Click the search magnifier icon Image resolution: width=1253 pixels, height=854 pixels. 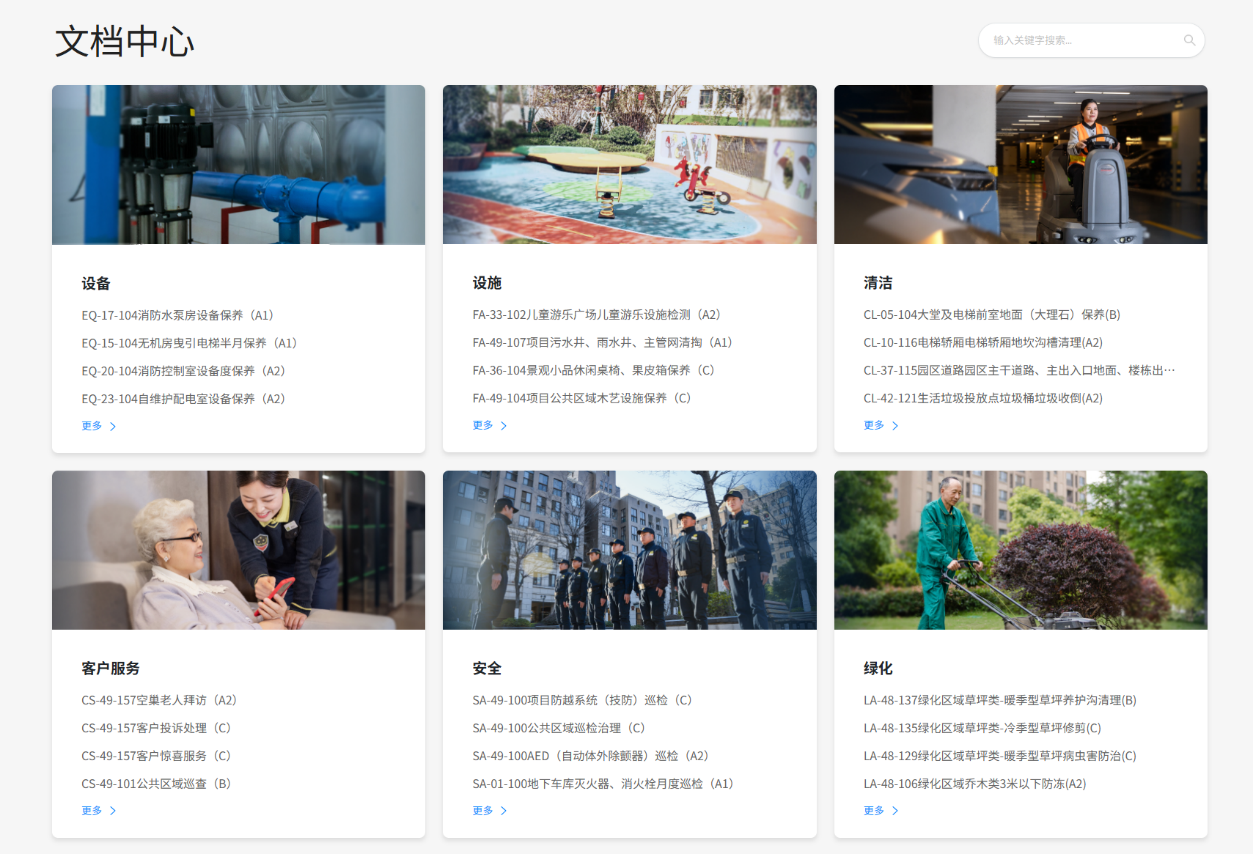[1189, 40]
